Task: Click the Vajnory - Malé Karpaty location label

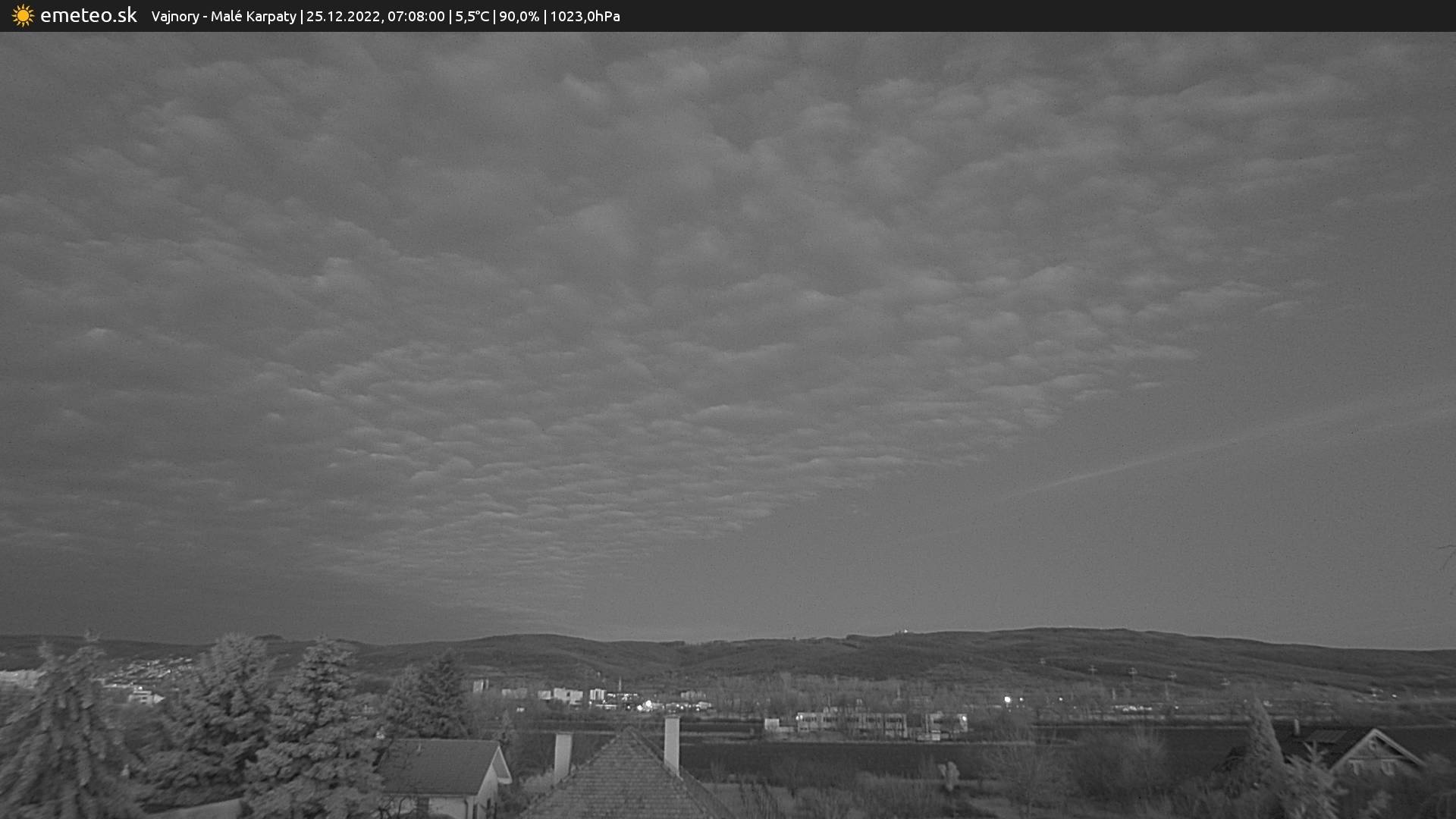Action: pyautogui.click(x=224, y=17)
